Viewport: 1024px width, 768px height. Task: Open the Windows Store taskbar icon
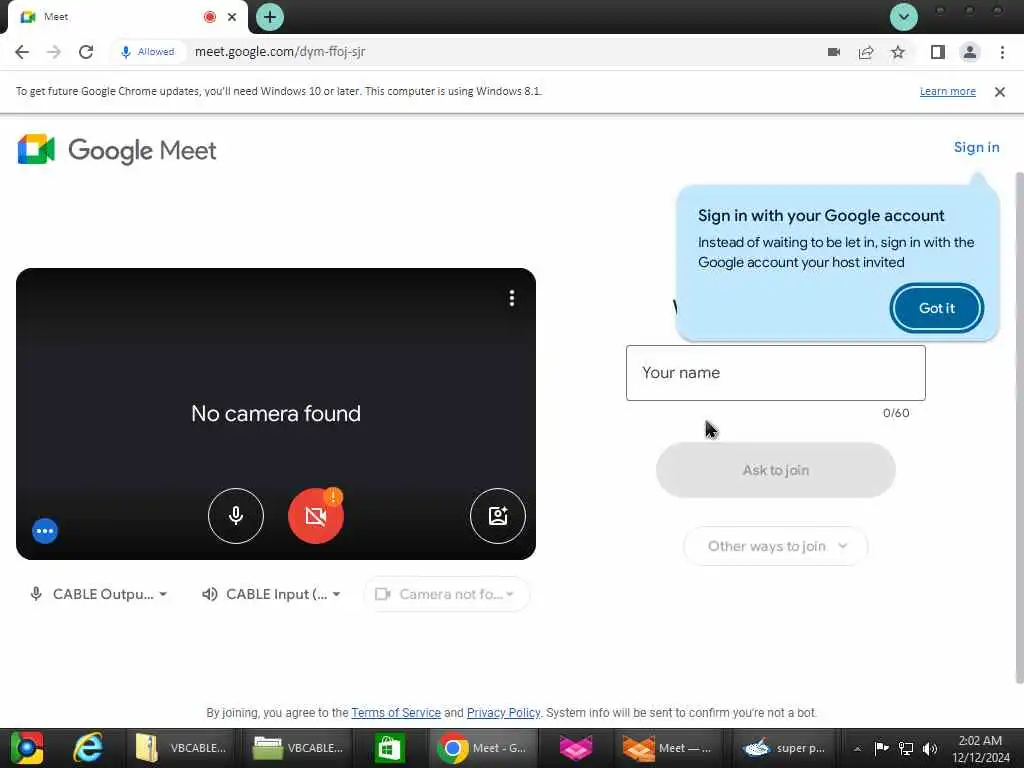click(x=390, y=748)
